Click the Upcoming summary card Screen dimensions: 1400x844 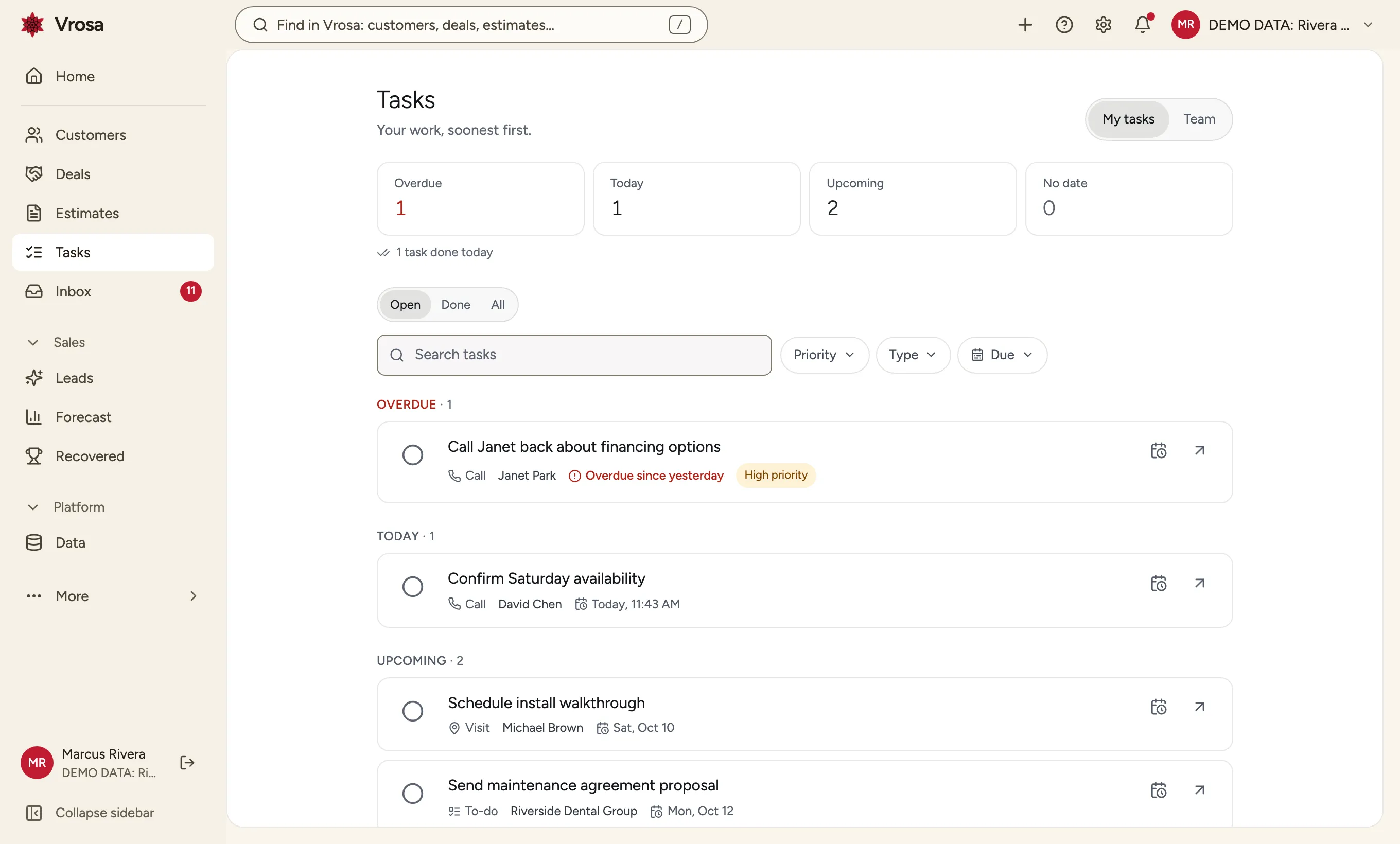coord(913,199)
